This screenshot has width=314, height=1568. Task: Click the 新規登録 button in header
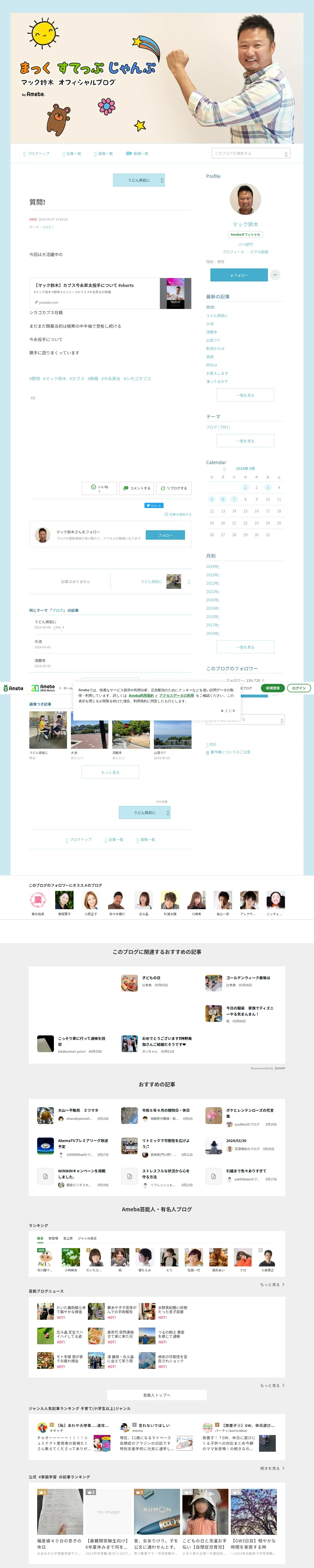pos(273,688)
